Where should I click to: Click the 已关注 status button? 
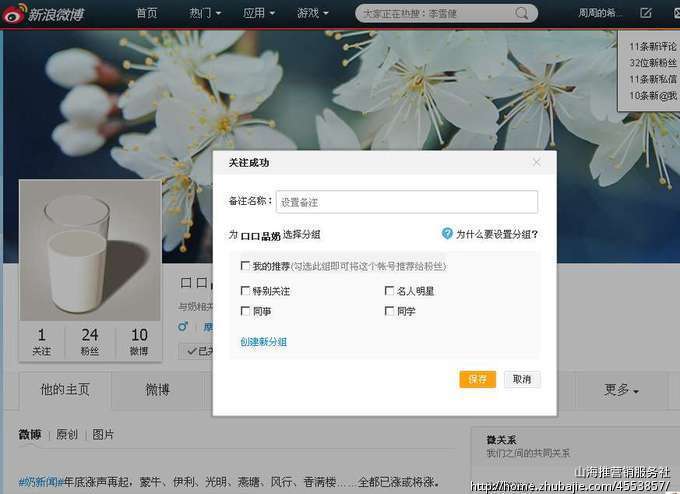tap(196, 351)
